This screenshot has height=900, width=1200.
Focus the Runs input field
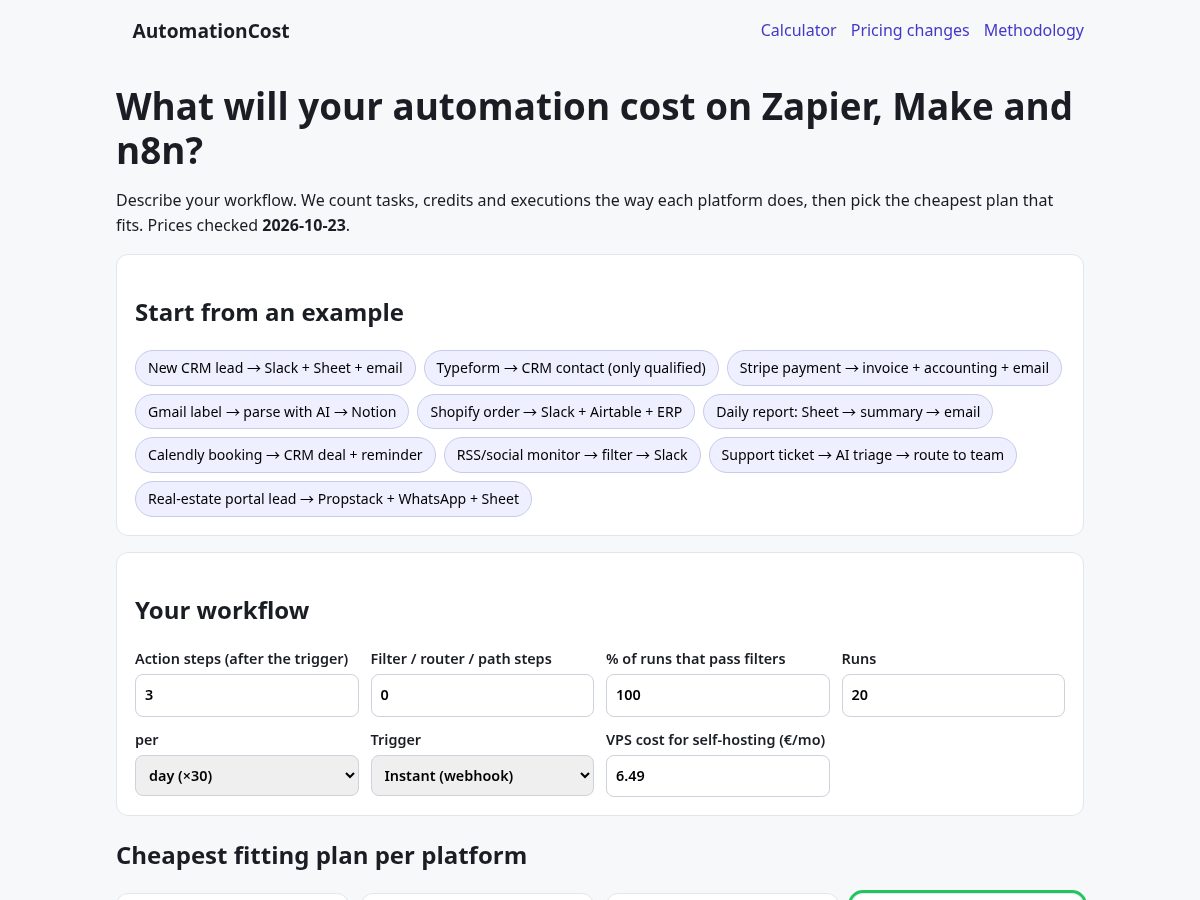tap(953, 695)
